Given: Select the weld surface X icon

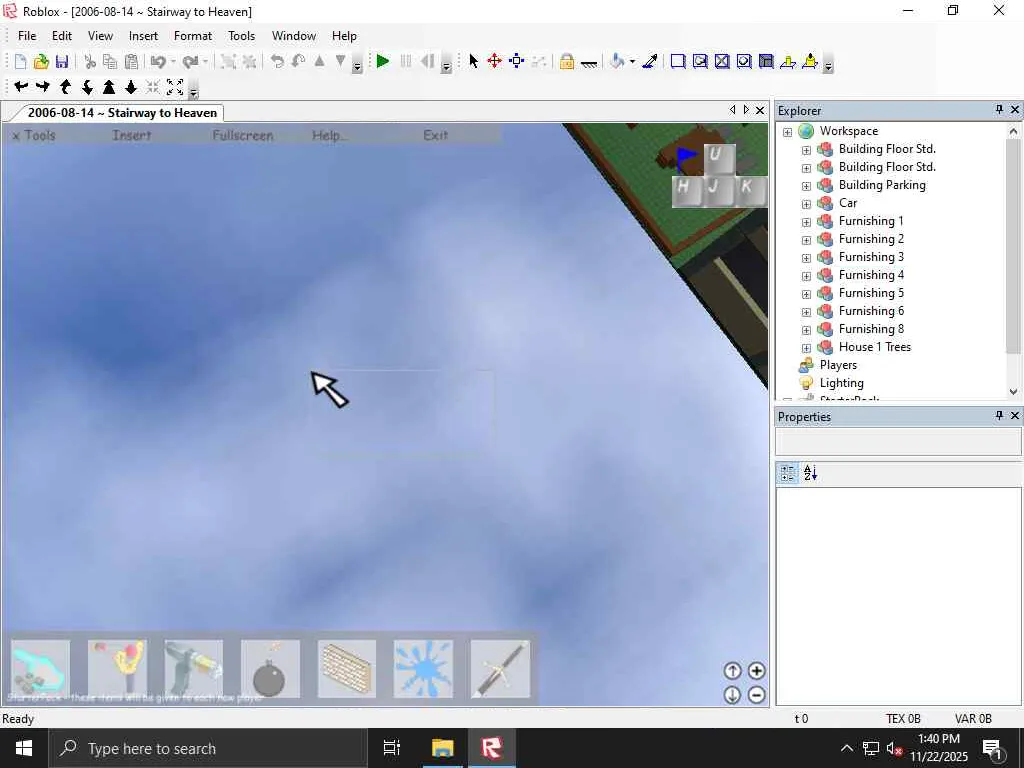Looking at the screenshot, I should [722, 61].
